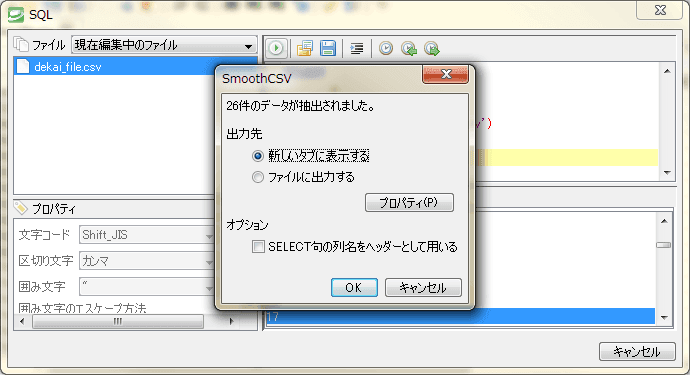Image resolution: width=690 pixels, height=375 pixels.
Task: Confirm the dialog with OK
Action: [x=354, y=287]
